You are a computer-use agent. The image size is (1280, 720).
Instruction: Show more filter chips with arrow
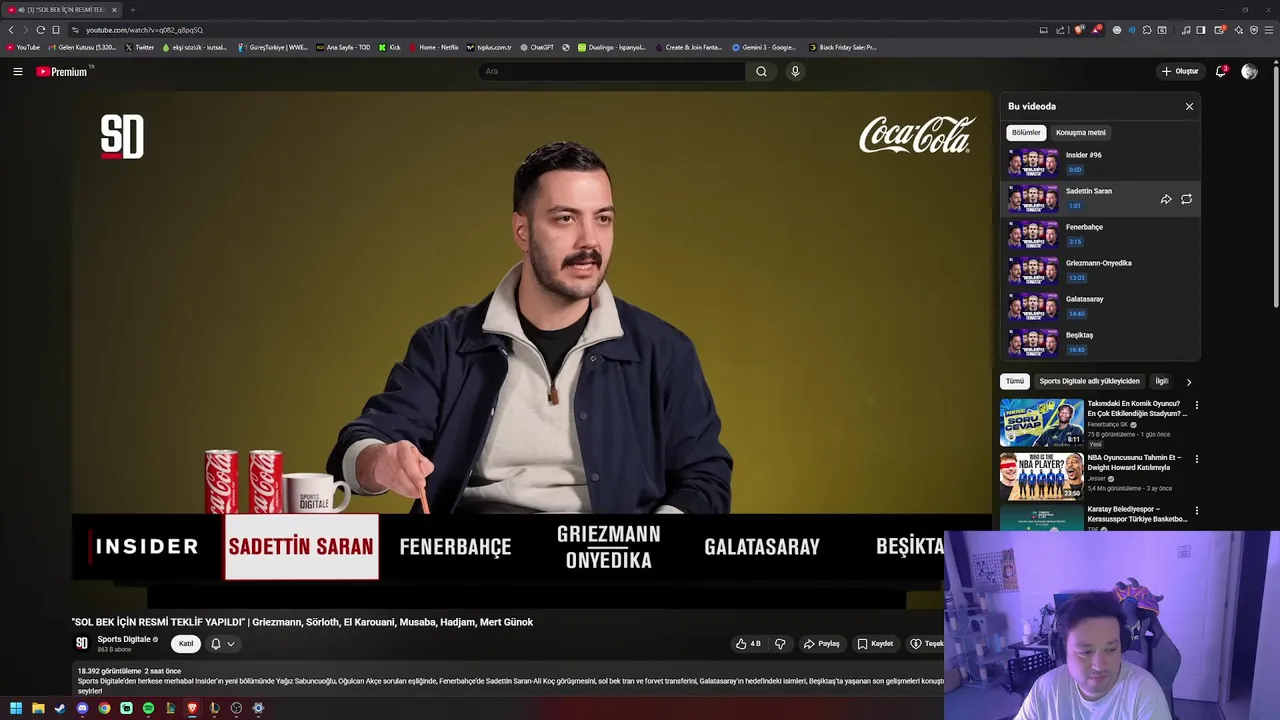coord(1188,381)
